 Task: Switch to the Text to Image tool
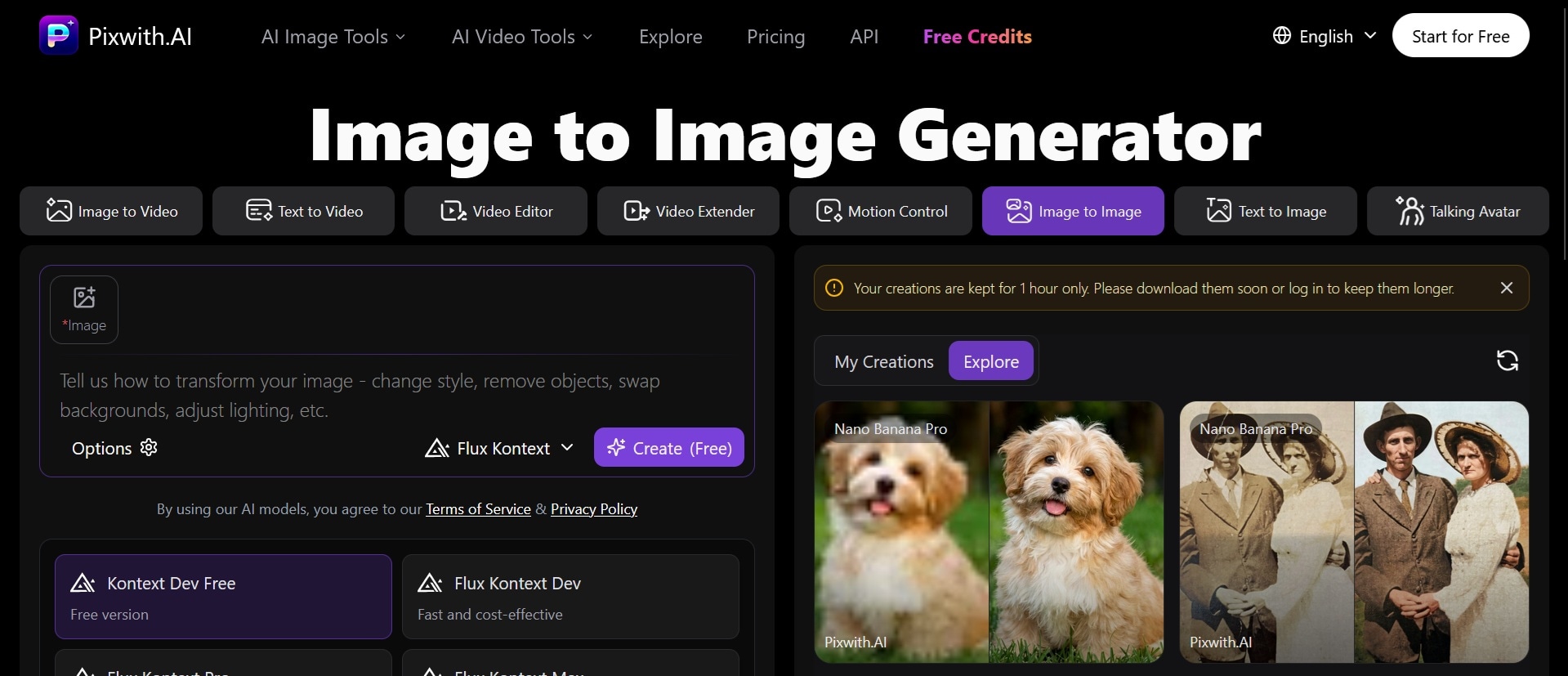(1266, 211)
